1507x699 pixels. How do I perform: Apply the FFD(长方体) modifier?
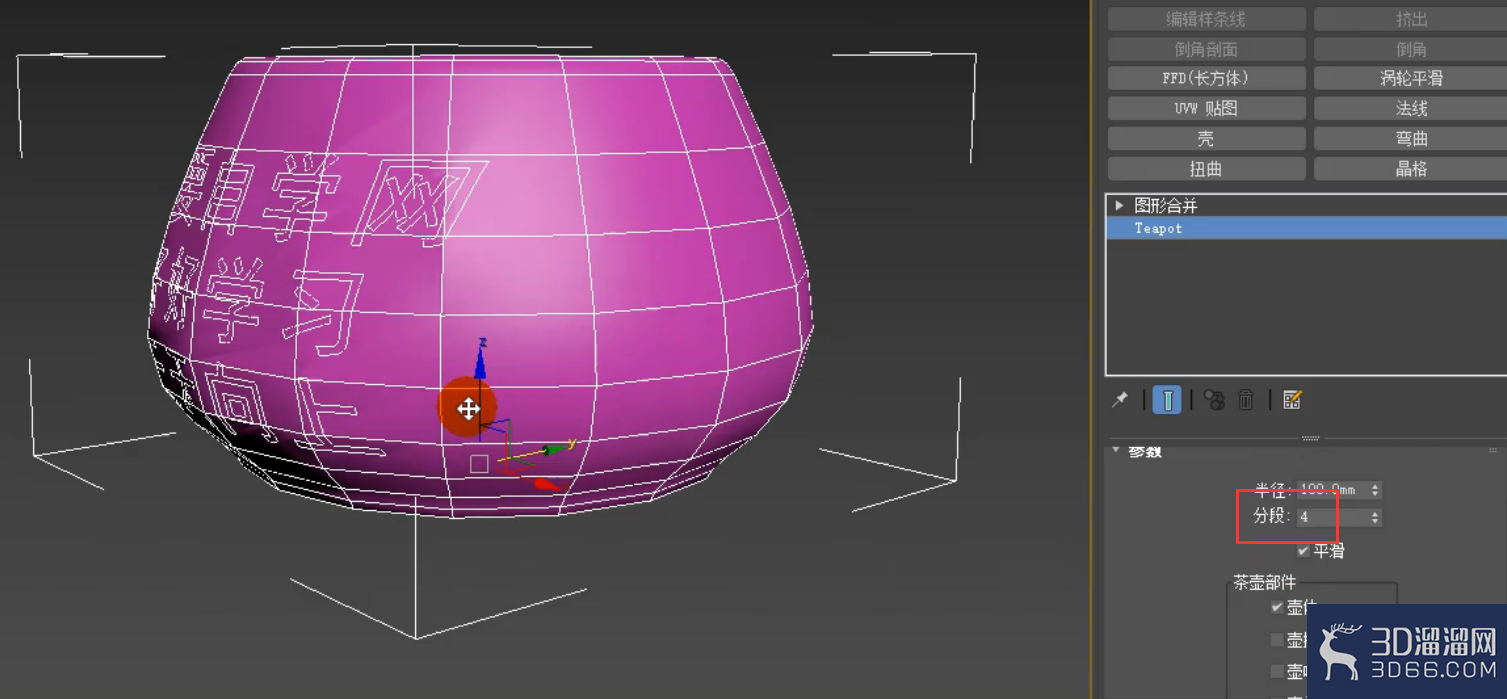(x=1207, y=78)
